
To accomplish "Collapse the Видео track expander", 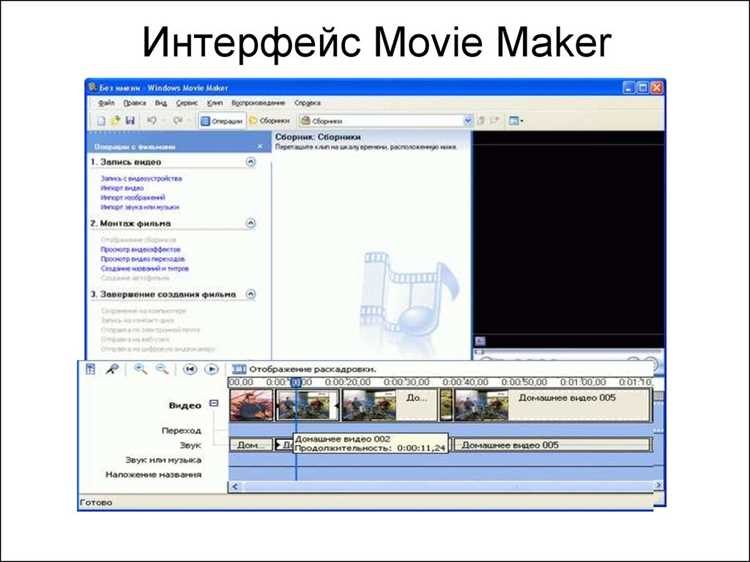I will [x=214, y=403].
